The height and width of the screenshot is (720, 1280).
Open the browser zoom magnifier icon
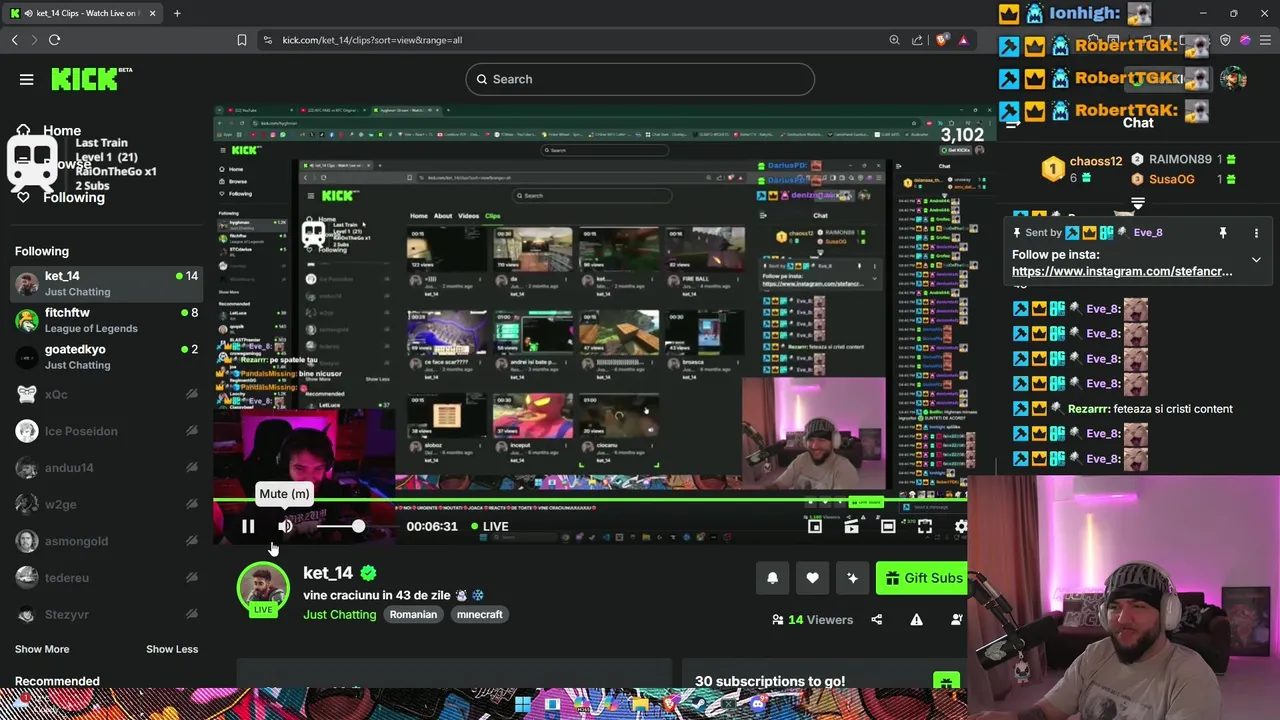tap(894, 40)
